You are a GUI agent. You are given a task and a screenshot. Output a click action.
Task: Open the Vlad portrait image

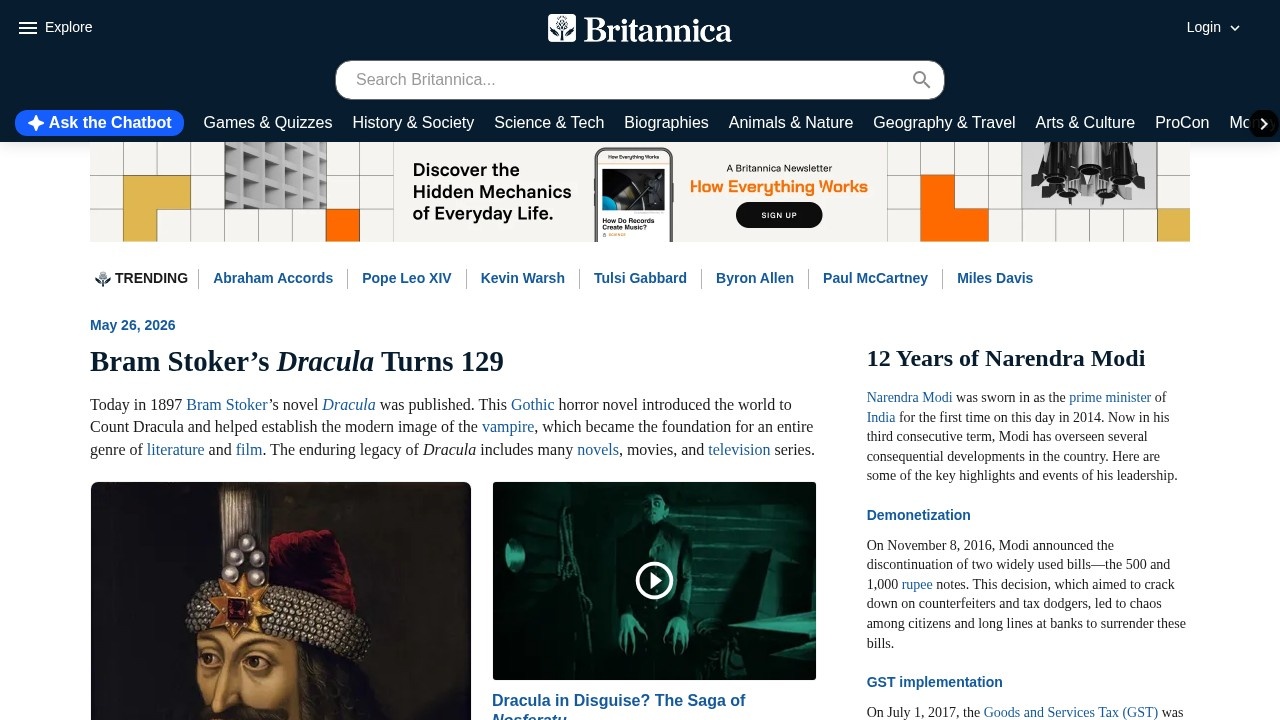281,601
